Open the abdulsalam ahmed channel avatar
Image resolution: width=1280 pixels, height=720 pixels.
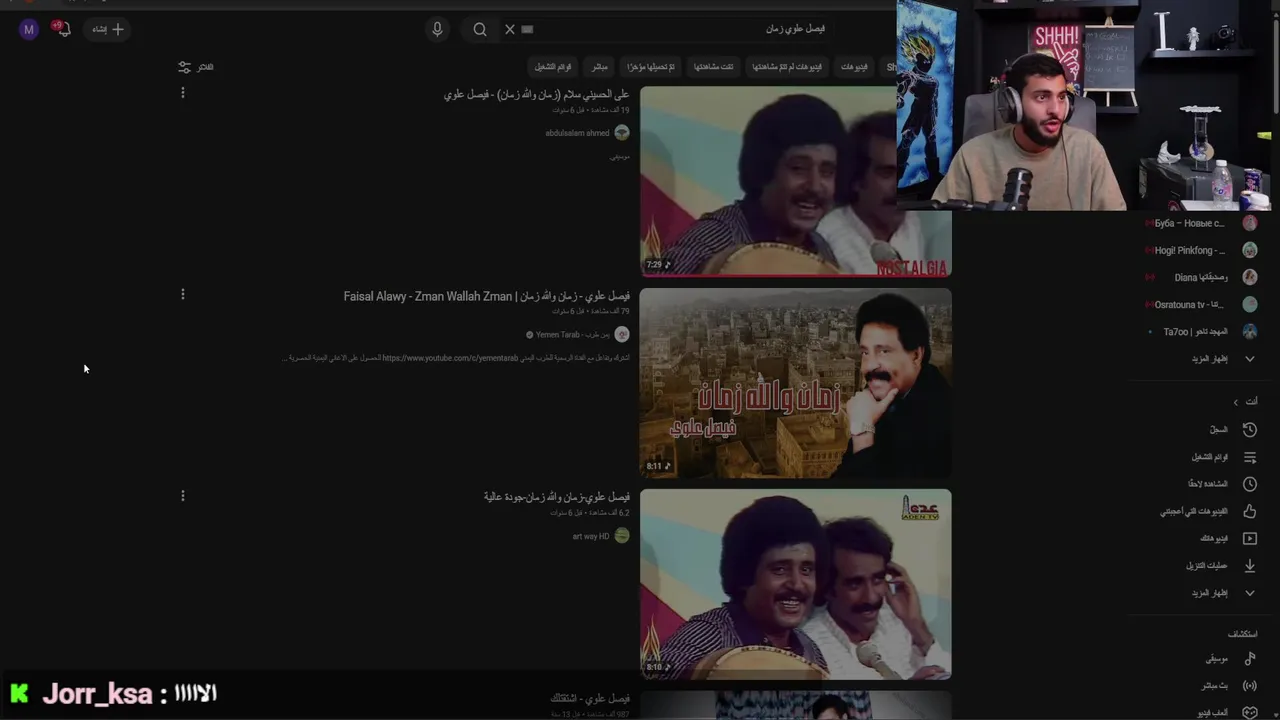622,133
